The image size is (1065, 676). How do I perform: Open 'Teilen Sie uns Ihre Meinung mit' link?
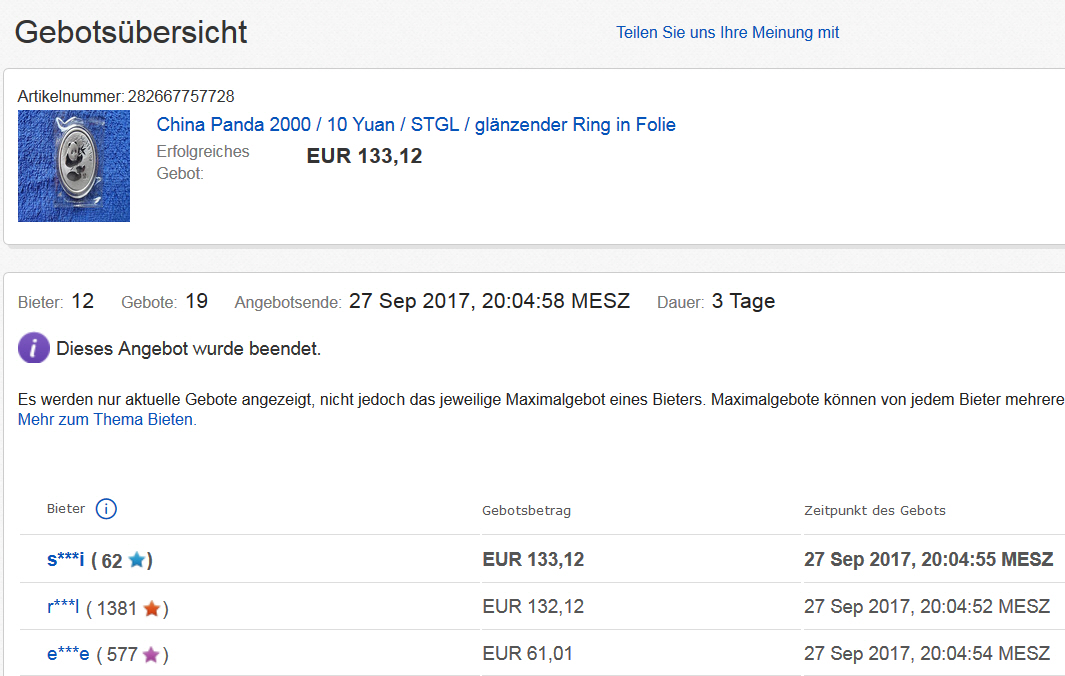click(x=727, y=32)
